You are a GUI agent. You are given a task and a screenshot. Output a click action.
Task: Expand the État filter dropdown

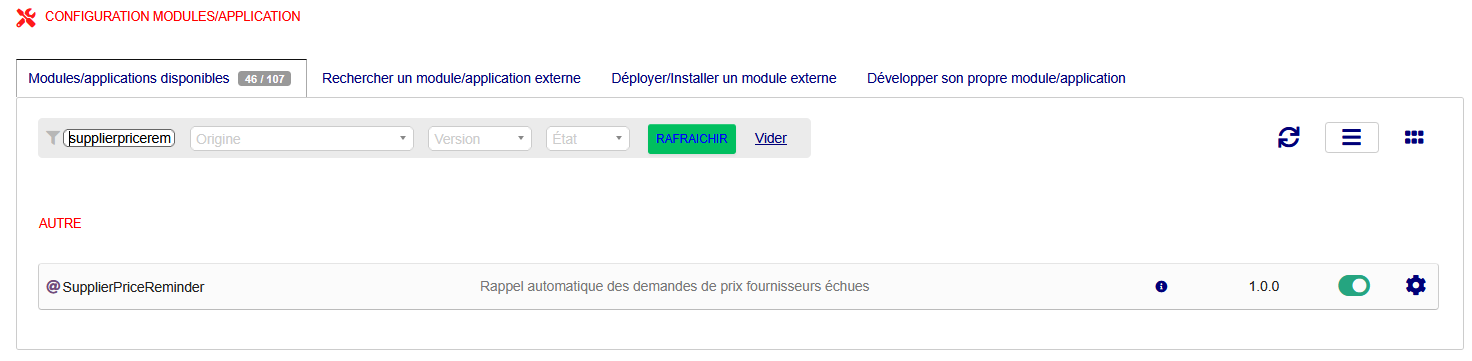click(588, 139)
